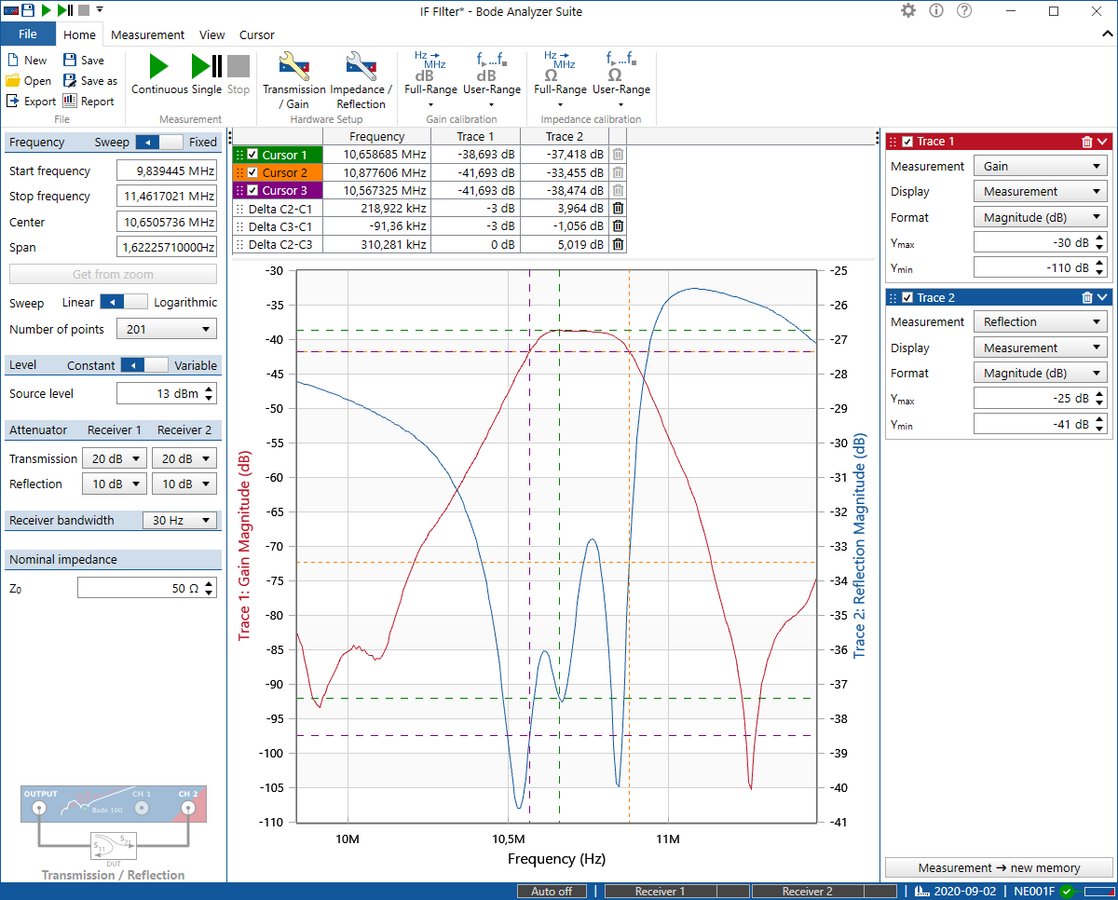Click the Measurement to new memory button
1118x900 pixels.
pos(998,867)
